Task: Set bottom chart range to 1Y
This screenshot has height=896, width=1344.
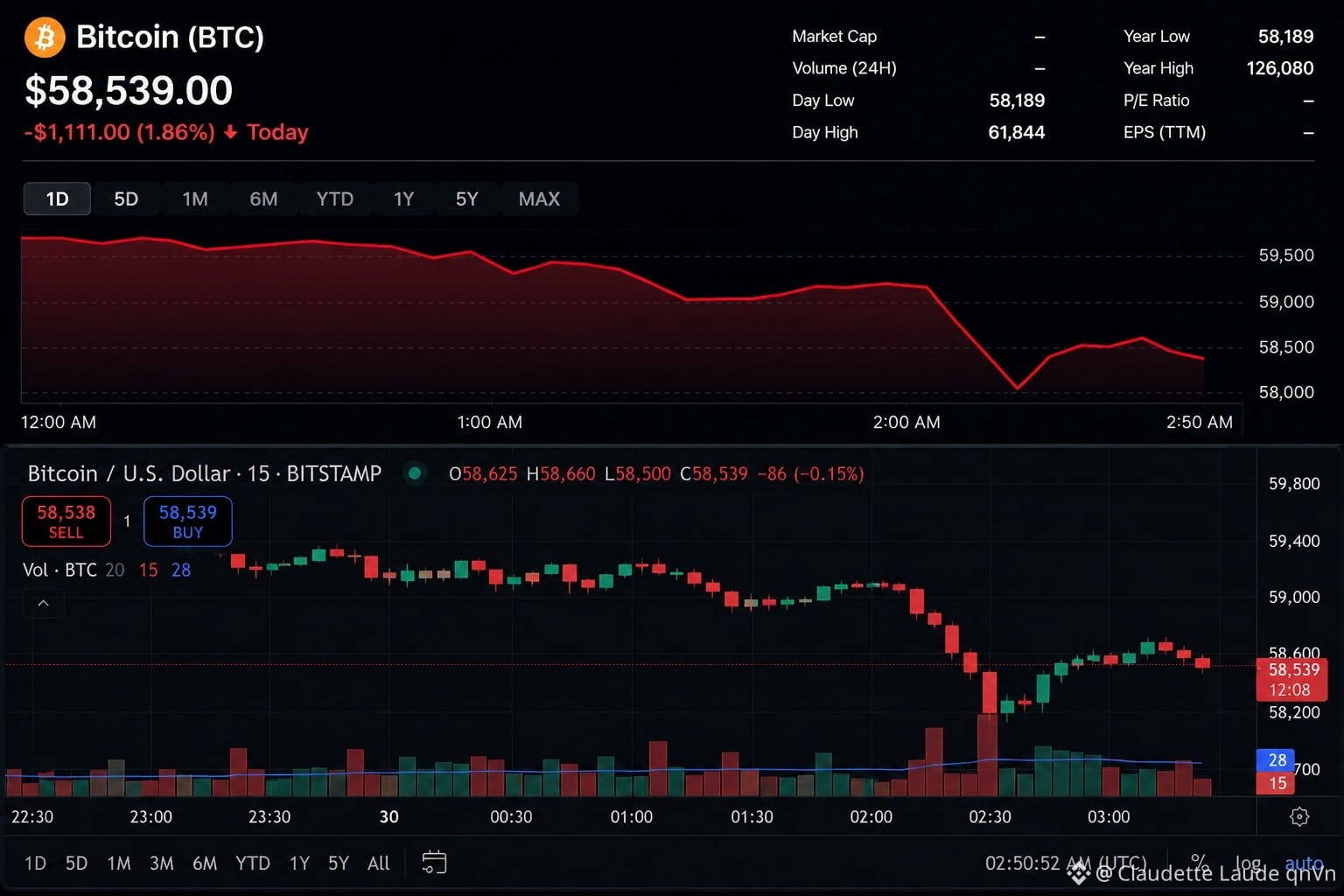Action: click(299, 864)
